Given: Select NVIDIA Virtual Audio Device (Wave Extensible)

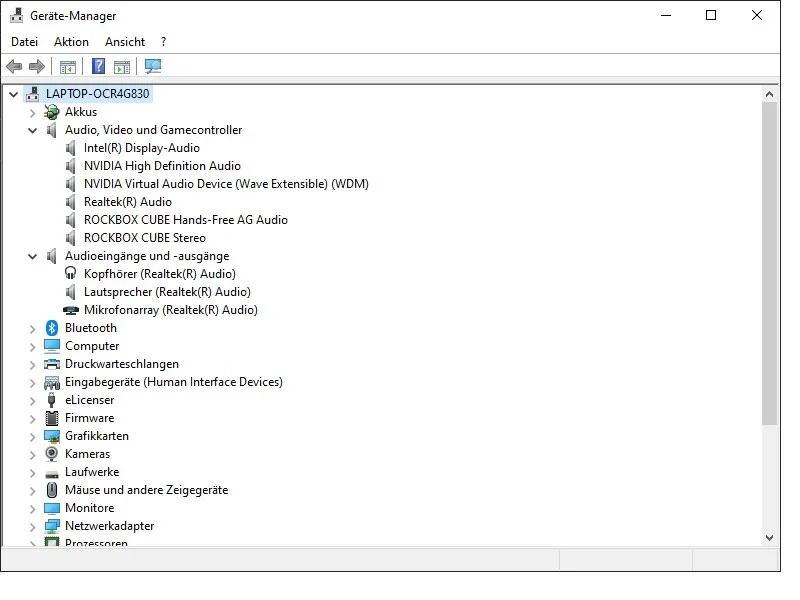Looking at the screenshot, I should point(226,184).
